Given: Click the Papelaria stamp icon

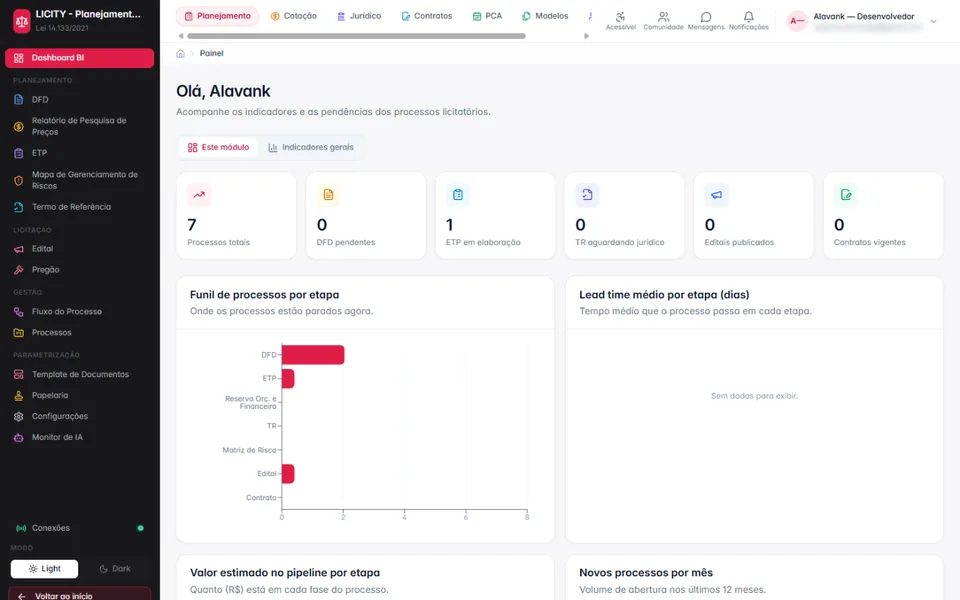Looking at the screenshot, I should [19, 396].
